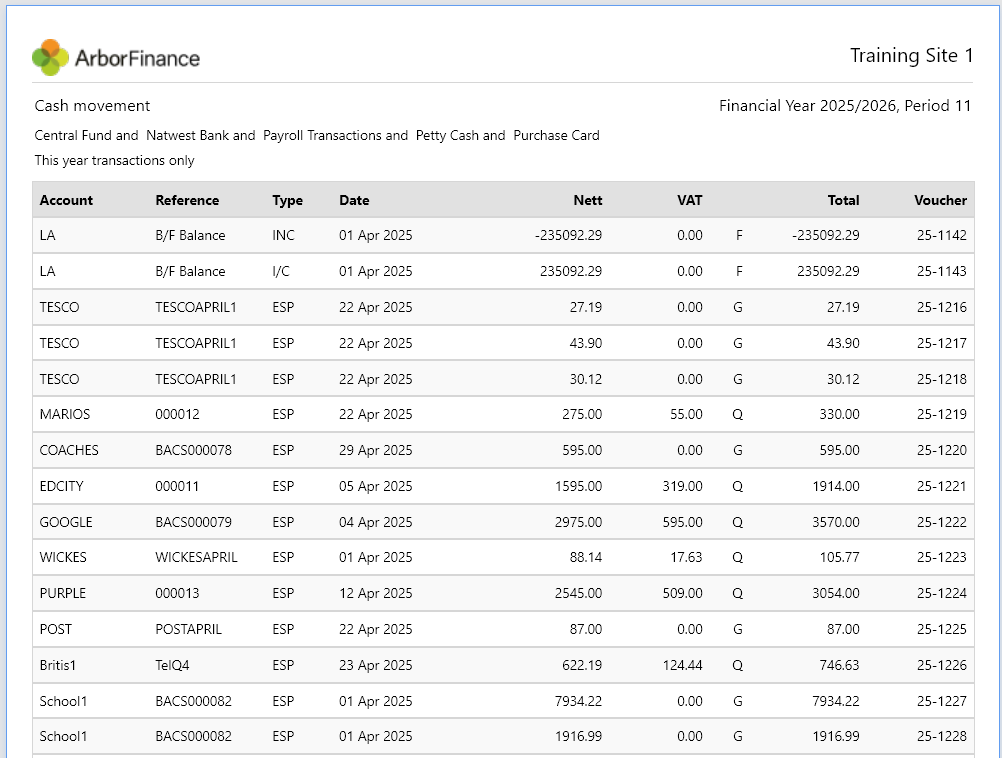Image resolution: width=1002 pixels, height=758 pixels.
Task: Click the Voucher column header
Action: 941,200
